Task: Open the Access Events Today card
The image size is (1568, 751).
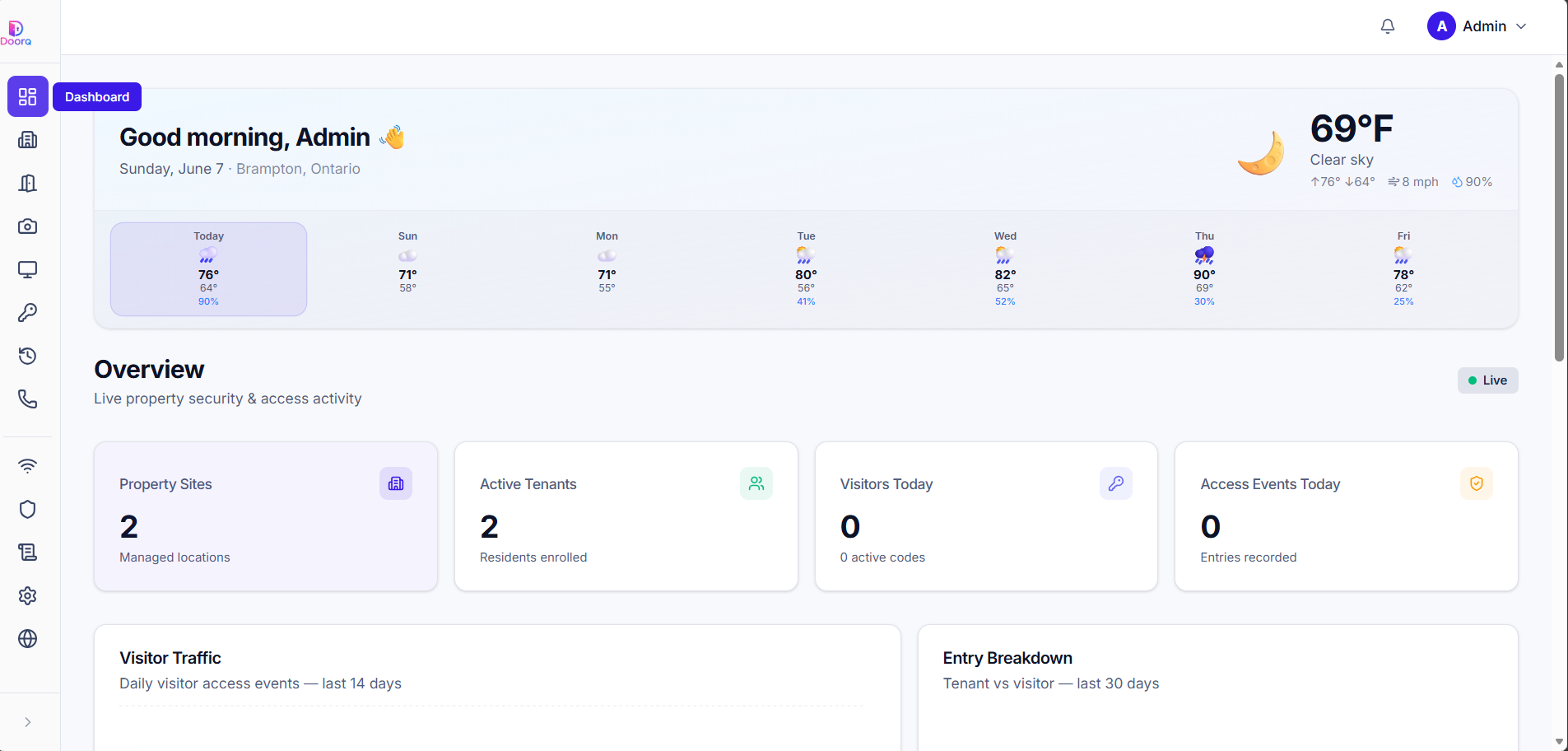Action: pyautogui.click(x=1347, y=516)
